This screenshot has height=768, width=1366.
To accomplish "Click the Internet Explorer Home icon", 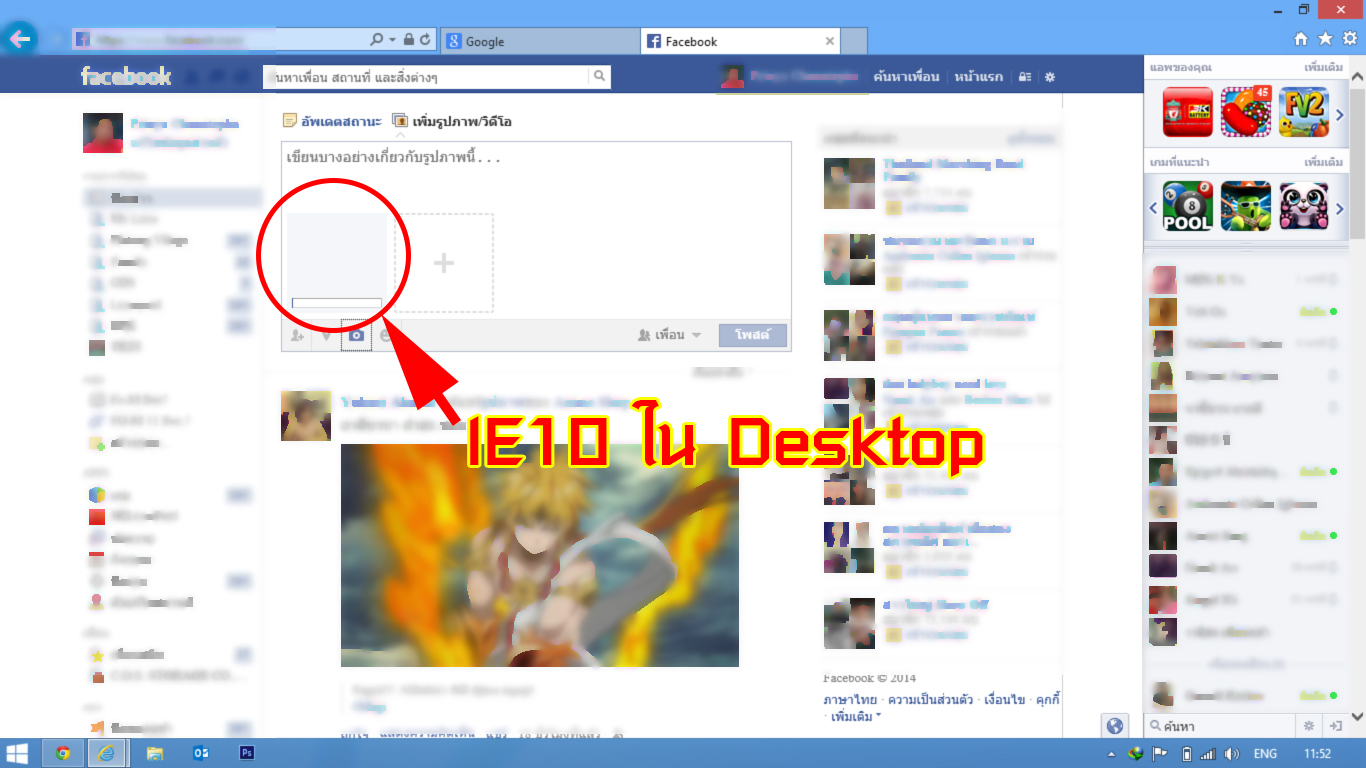I will pos(1301,39).
